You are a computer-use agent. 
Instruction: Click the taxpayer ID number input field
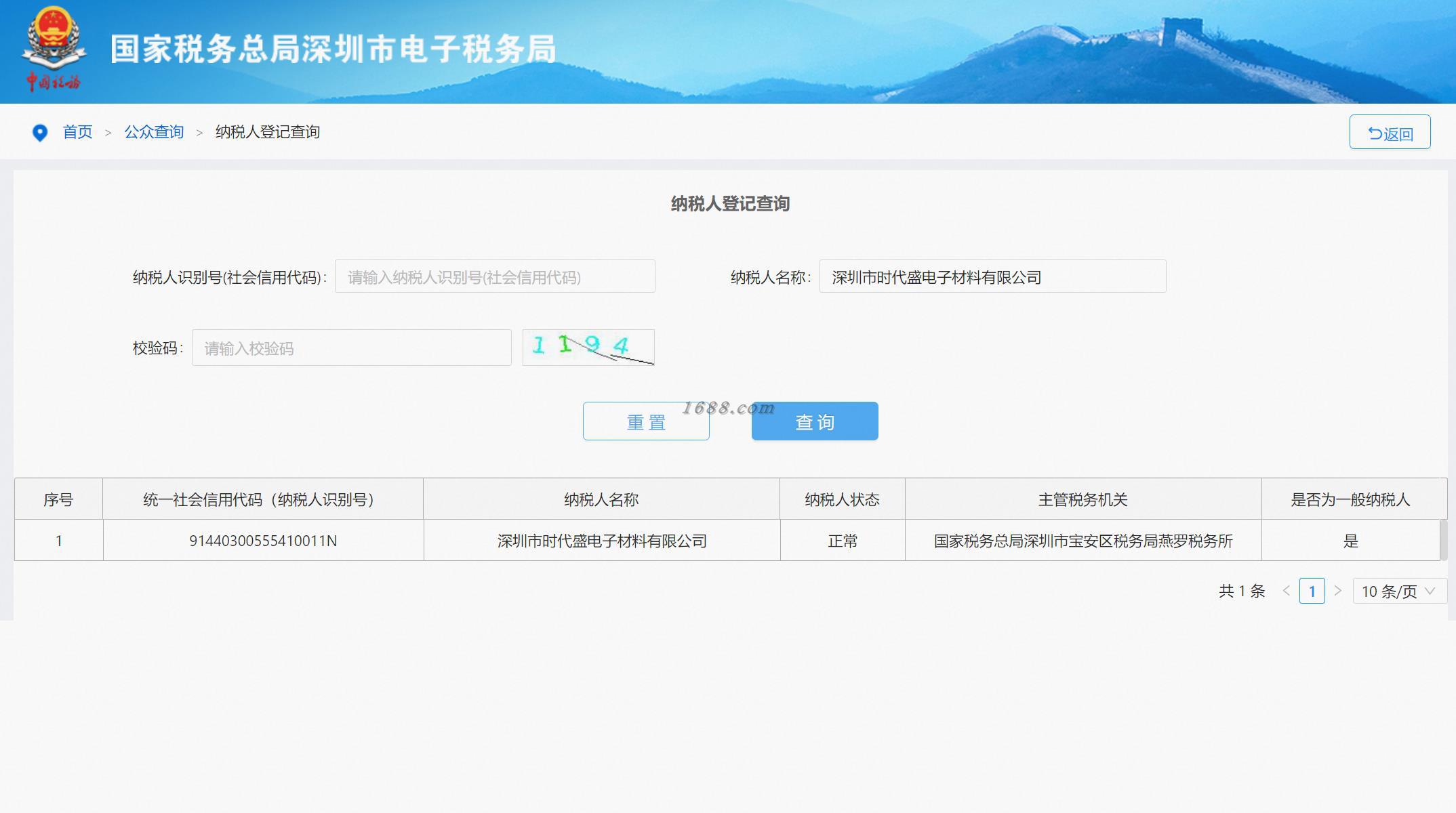pyautogui.click(x=495, y=277)
